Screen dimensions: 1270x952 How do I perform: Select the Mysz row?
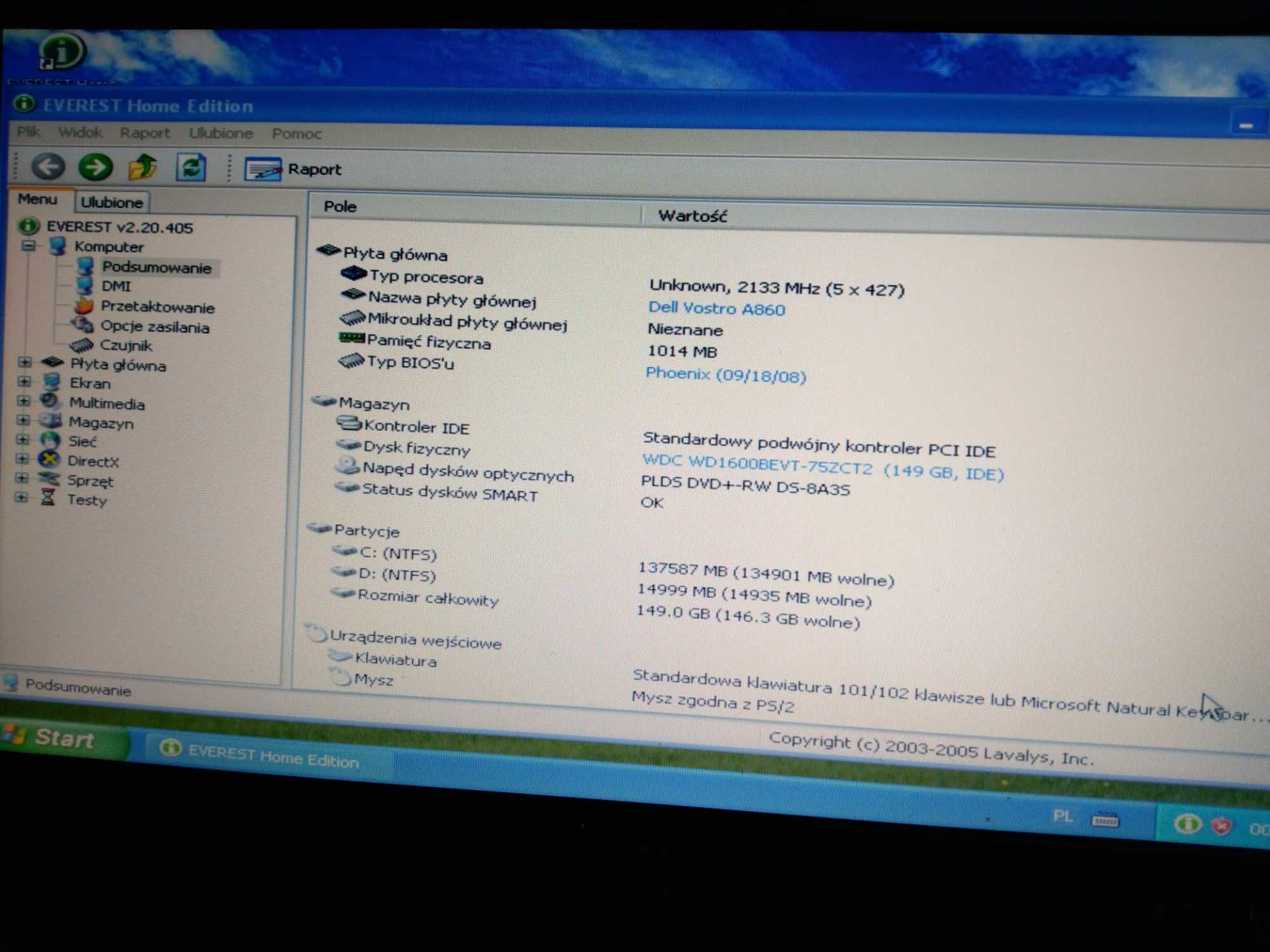coord(373,680)
